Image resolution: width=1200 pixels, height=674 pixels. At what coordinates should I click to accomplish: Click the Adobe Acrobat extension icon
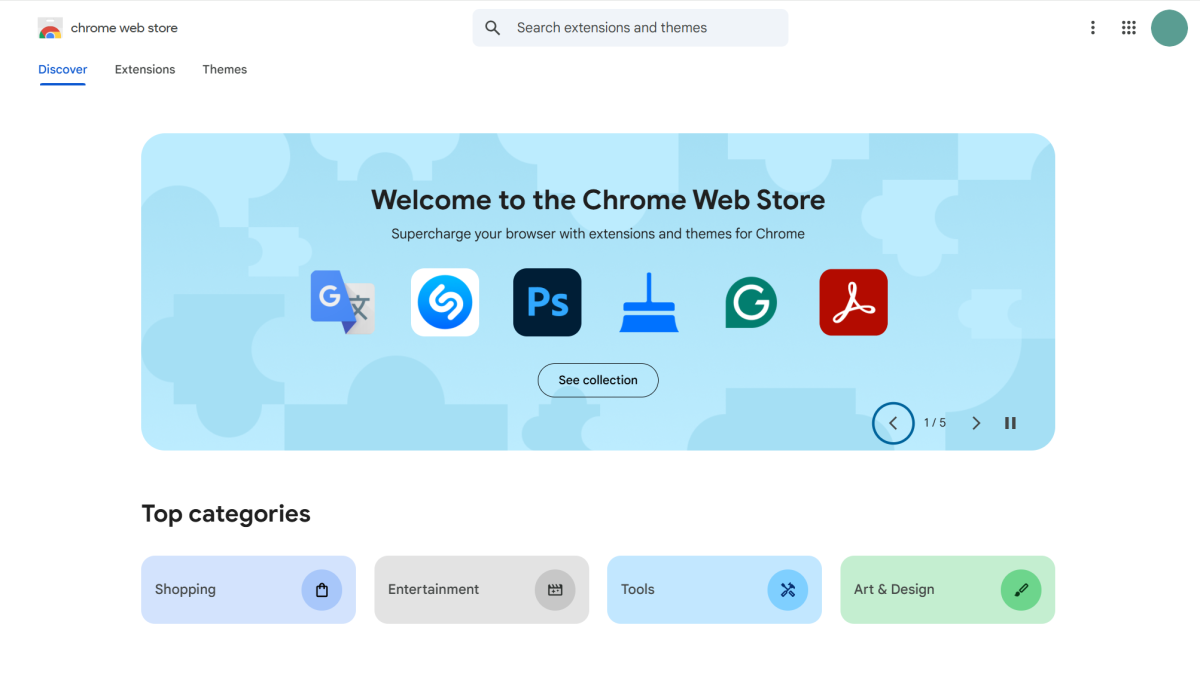[853, 302]
